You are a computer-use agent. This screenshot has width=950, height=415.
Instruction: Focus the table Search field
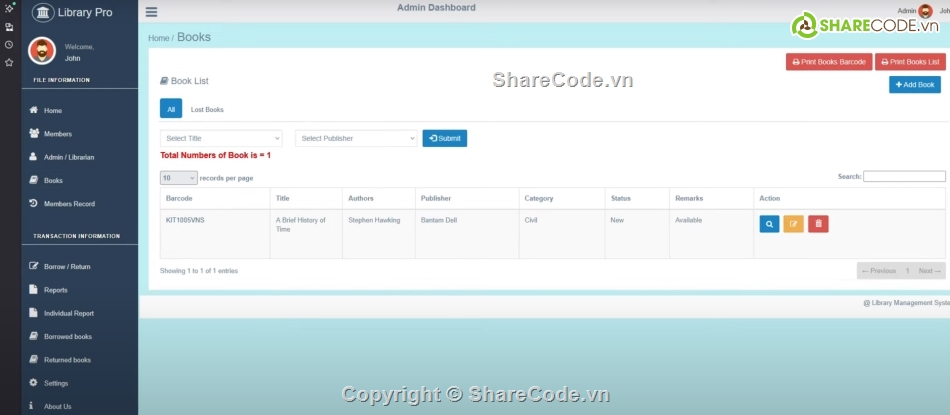coord(904,176)
